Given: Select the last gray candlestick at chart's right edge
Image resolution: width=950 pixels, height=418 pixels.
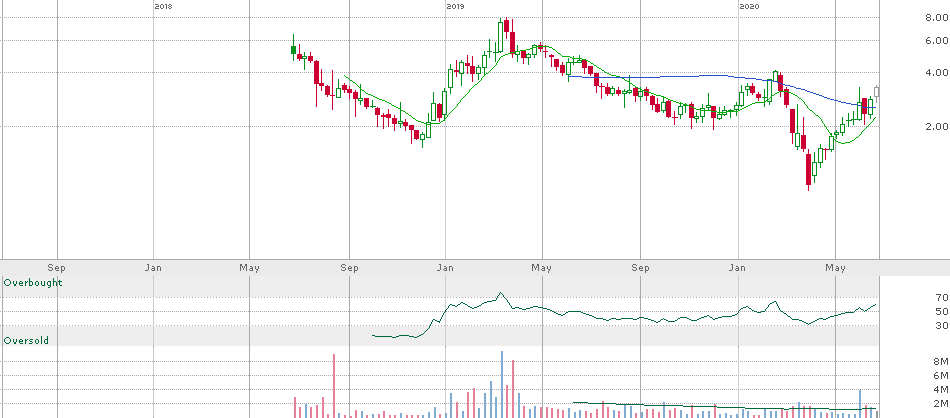Looking at the screenshot, I should [x=876, y=93].
